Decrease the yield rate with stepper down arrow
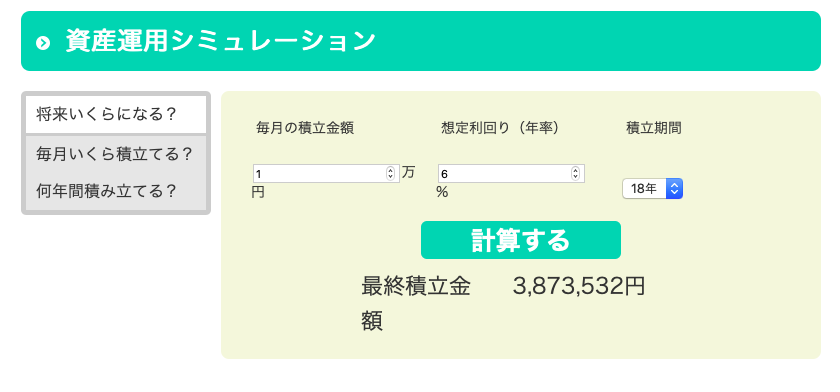 click(576, 177)
